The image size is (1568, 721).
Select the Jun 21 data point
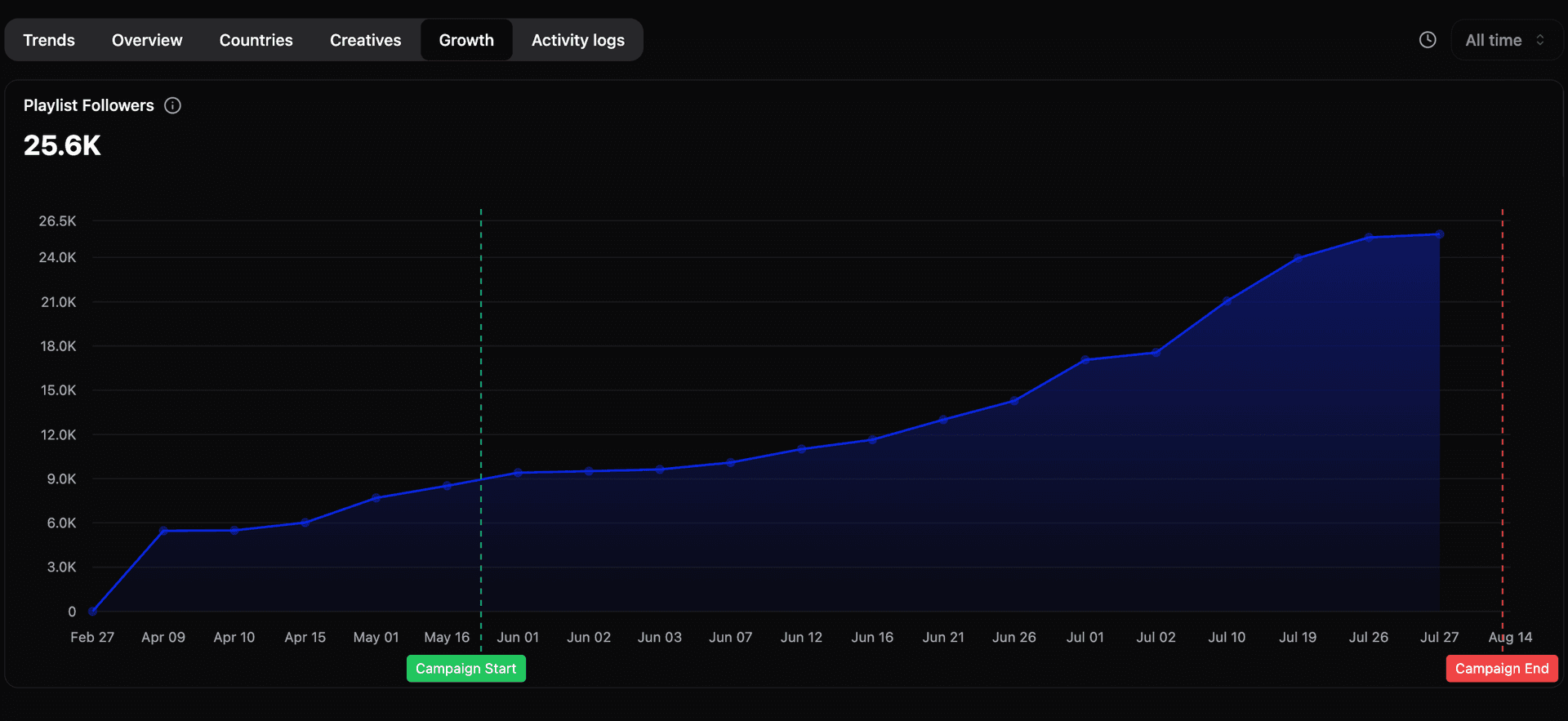pyautogui.click(x=943, y=420)
